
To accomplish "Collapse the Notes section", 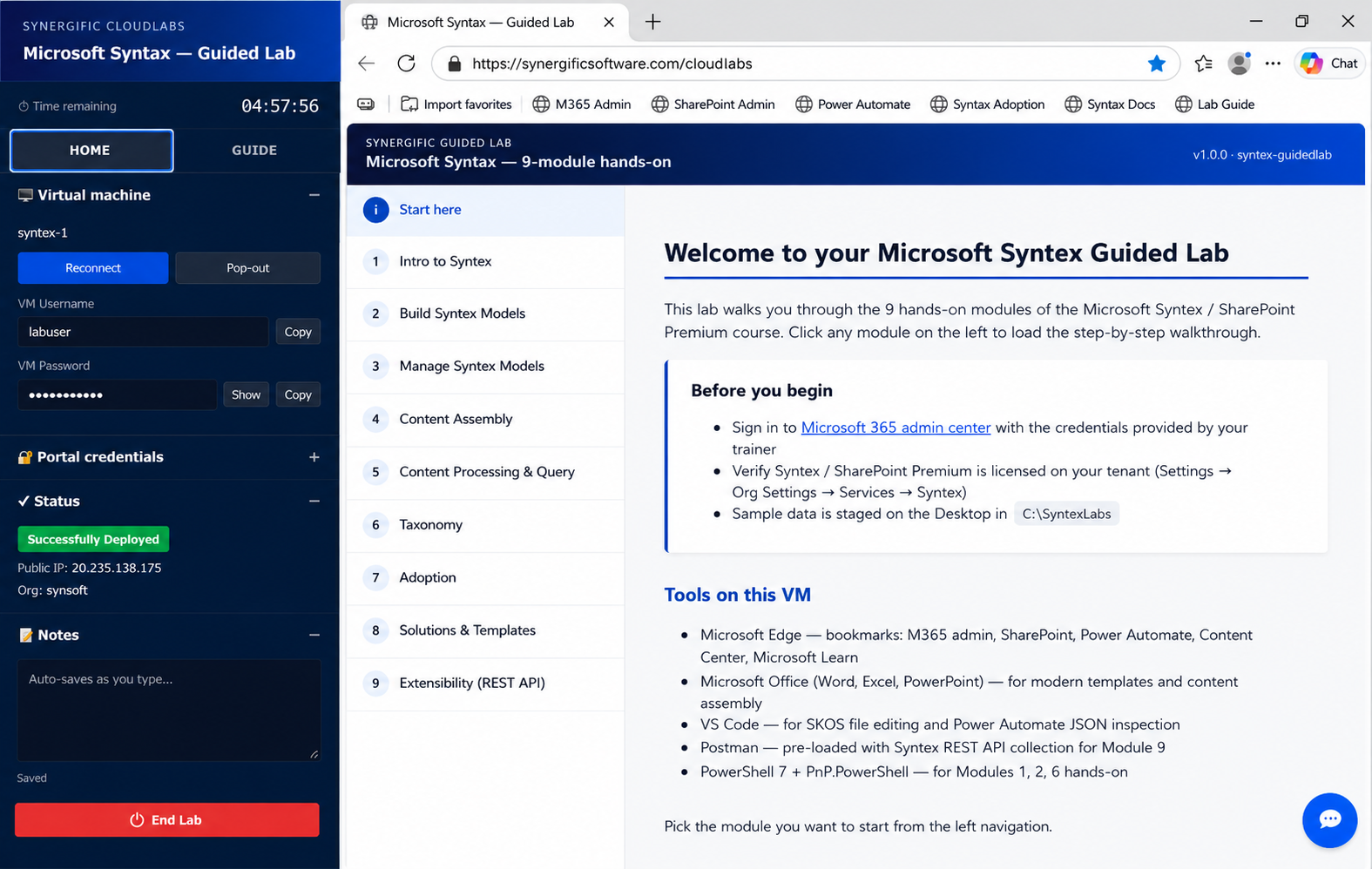I will click(x=314, y=636).
